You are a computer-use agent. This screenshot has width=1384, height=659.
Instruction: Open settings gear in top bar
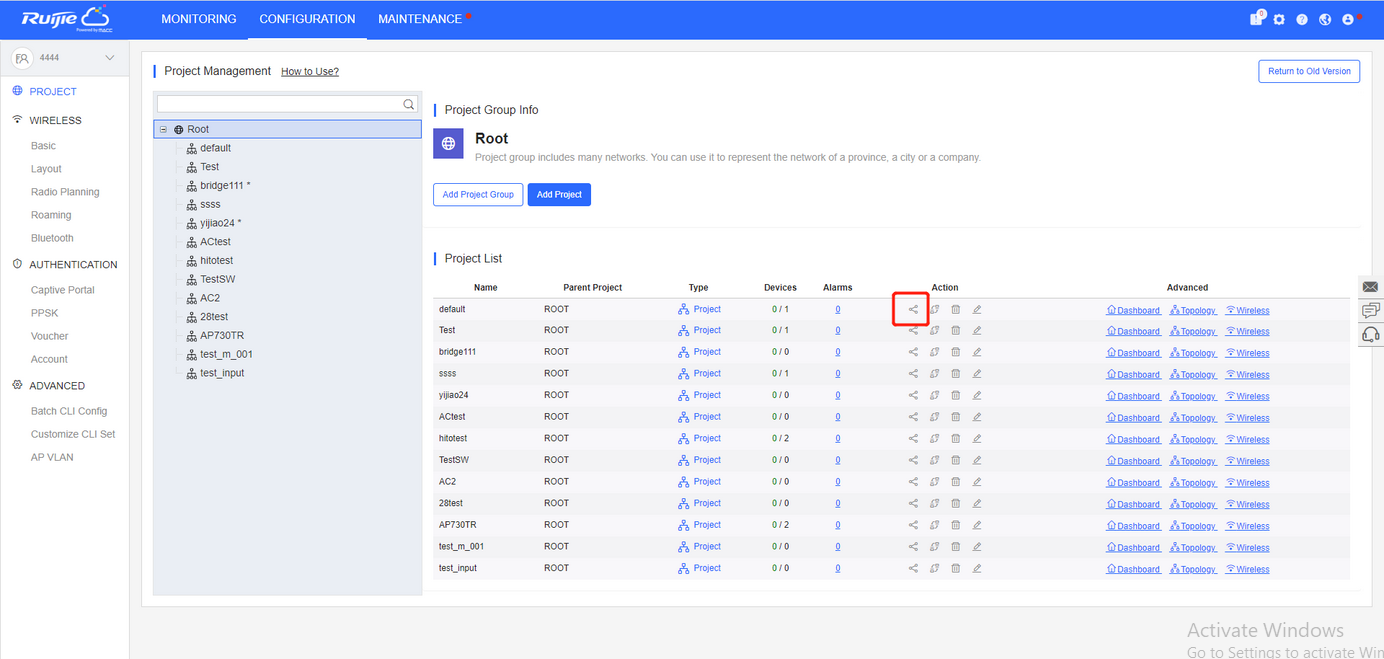(1279, 19)
